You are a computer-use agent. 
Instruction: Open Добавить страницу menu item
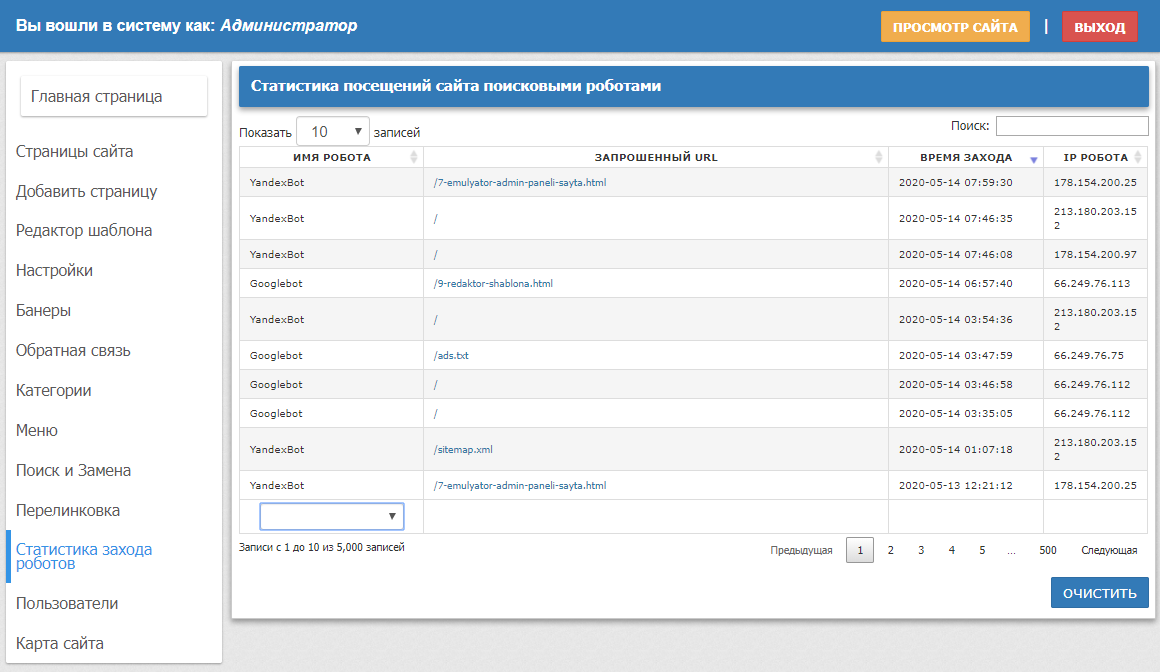pos(87,192)
